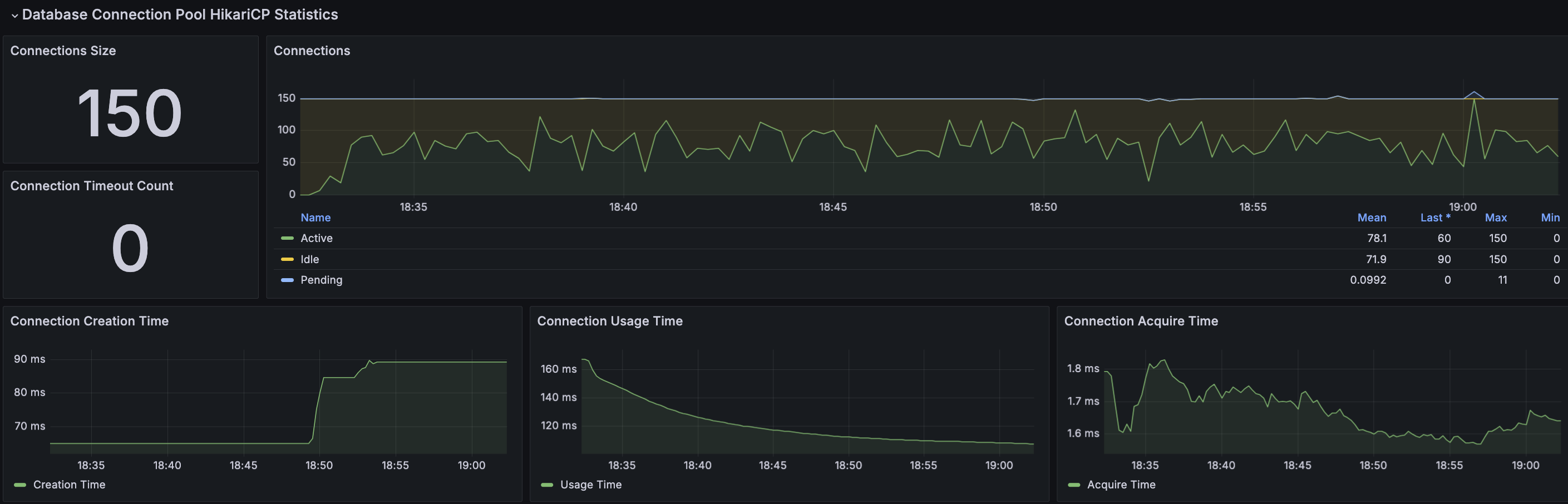Image resolution: width=1568 pixels, height=504 pixels.
Task: Sort legend by Last * column
Action: coord(1436,218)
